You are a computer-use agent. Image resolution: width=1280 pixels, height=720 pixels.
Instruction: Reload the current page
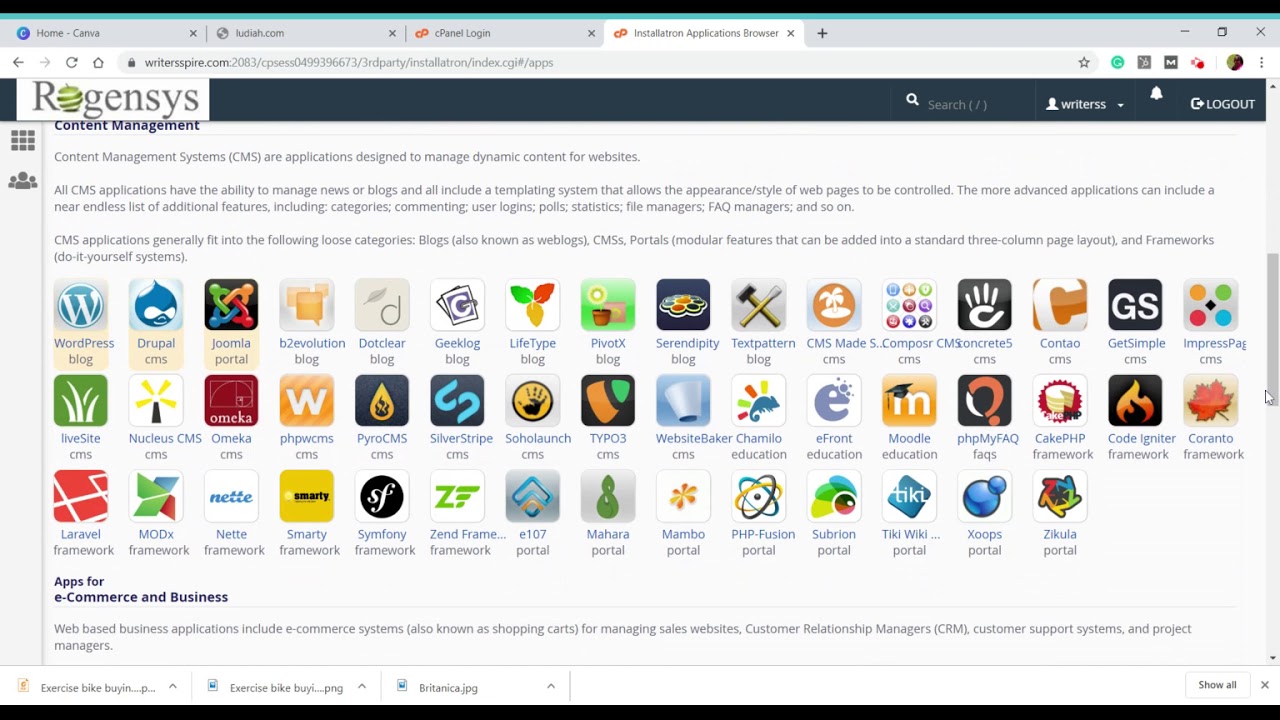tap(72, 62)
